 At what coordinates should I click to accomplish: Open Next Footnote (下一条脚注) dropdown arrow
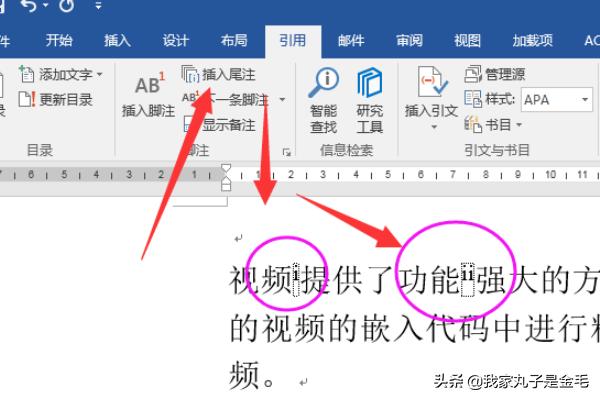click(x=282, y=100)
